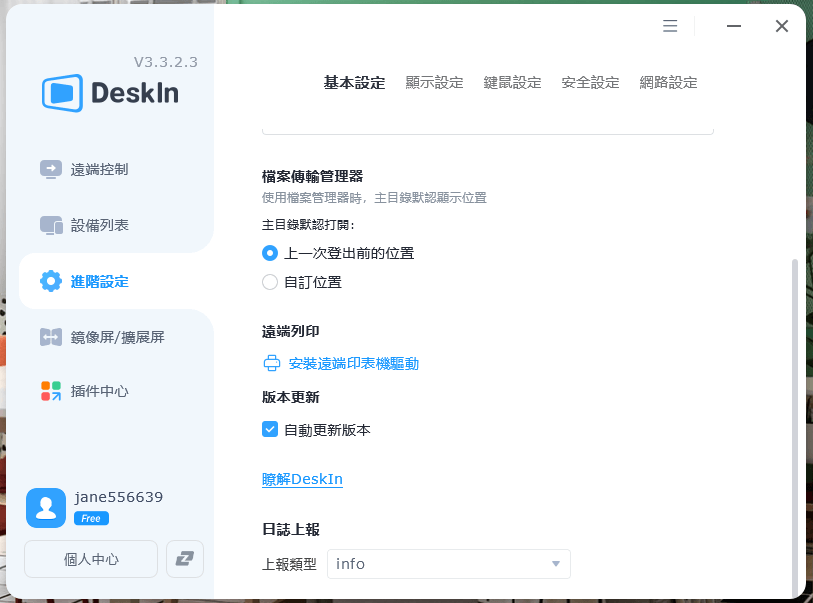Viewport: 813px width, 603px height.
Task: Click the 進階設定 gear icon
Action: 49,281
